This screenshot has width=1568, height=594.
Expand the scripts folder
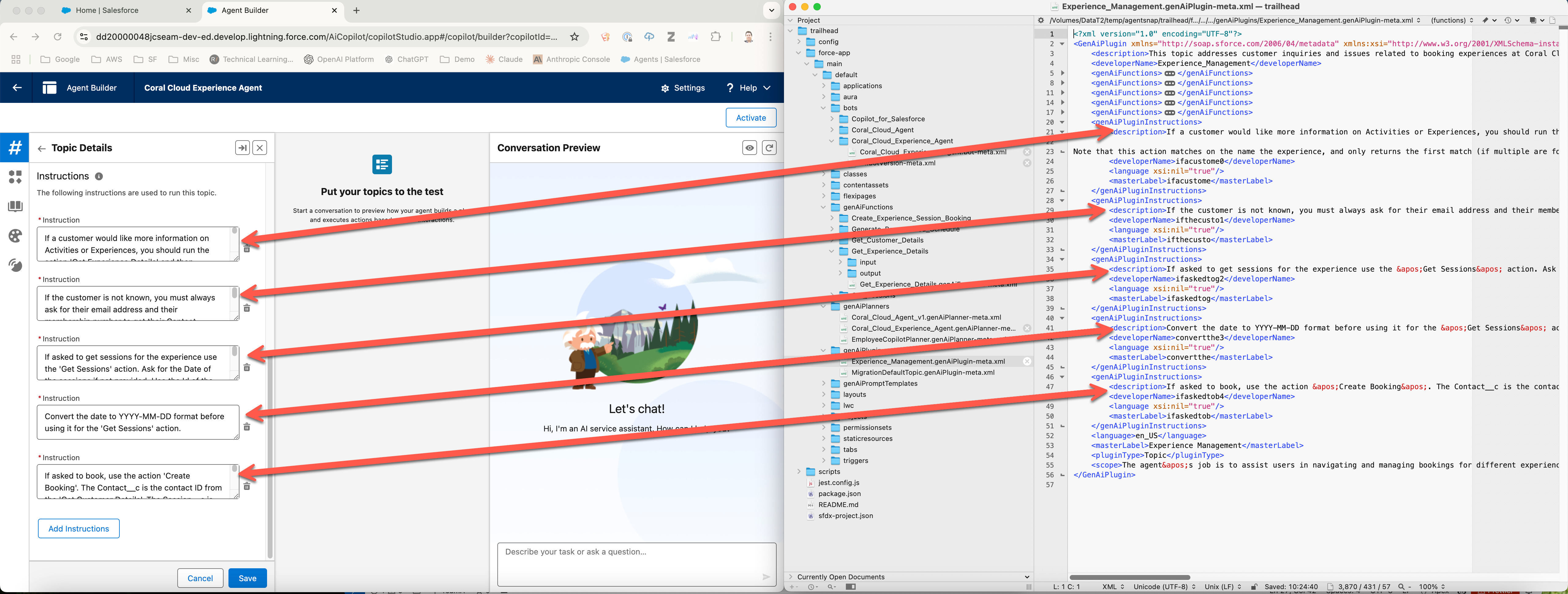(799, 472)
